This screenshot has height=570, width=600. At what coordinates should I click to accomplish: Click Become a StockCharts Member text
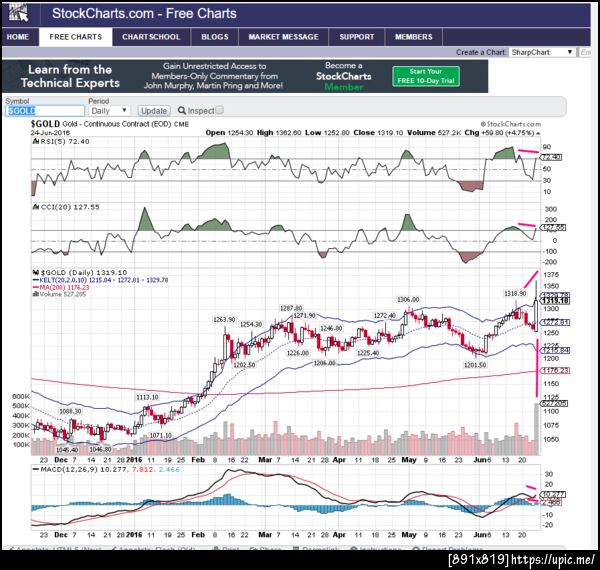(x=344, y=76)
